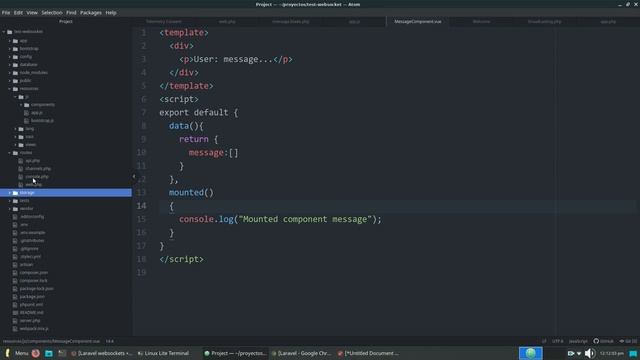The image size is (640, 360).
Task: Change the UTF-8 encoding selector
Action: [x=557, y=341]
